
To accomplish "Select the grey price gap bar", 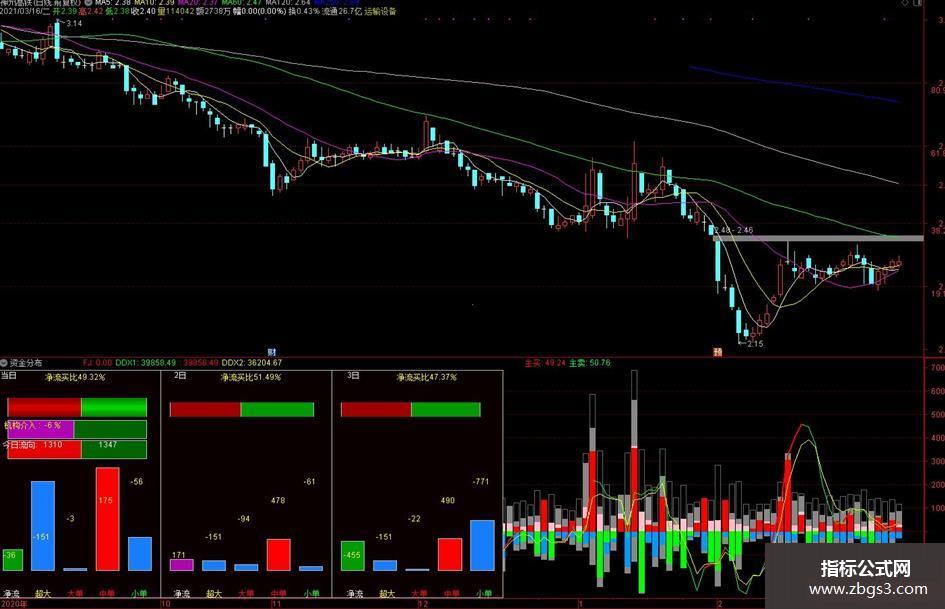I will [818, 238].
